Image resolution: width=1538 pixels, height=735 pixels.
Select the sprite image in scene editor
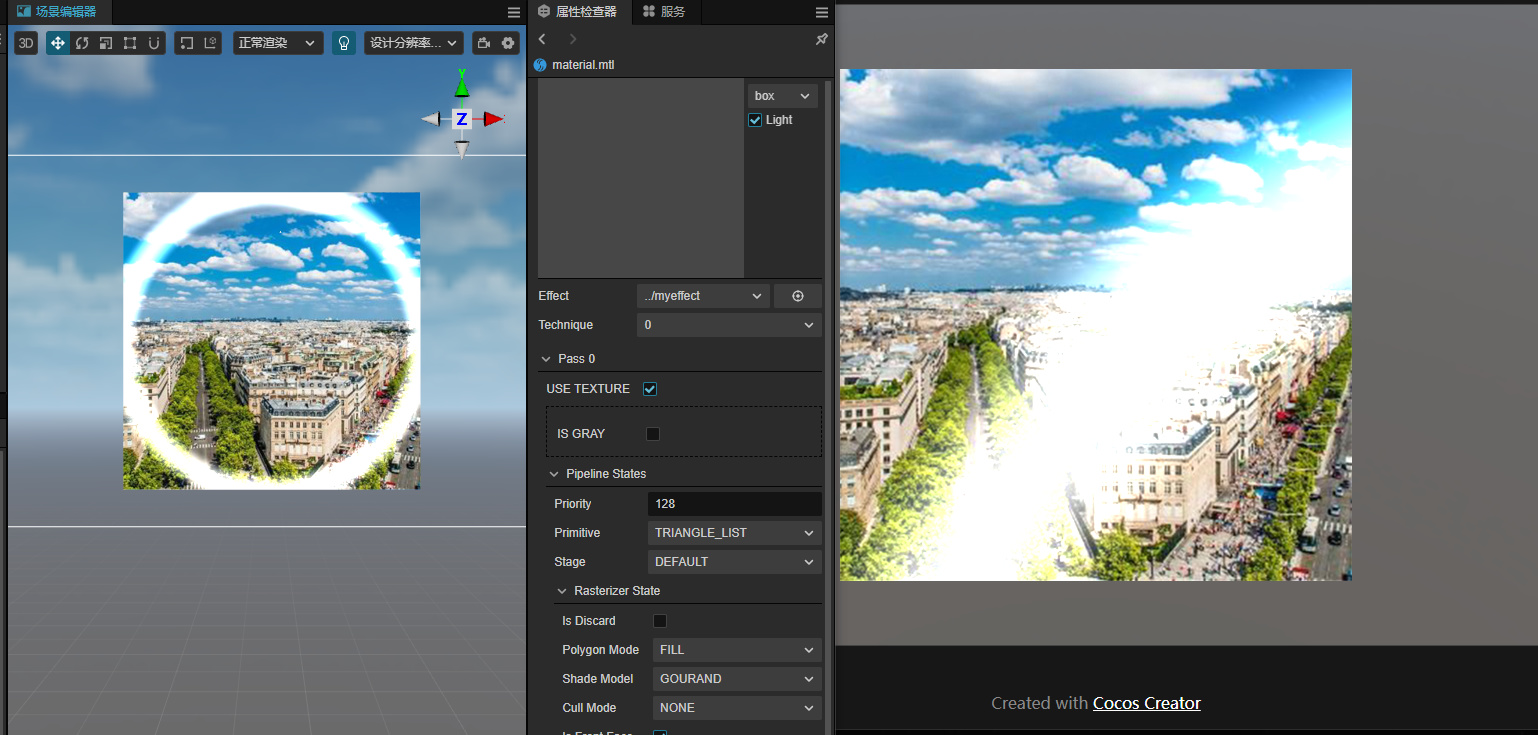(x=271, y=340)
